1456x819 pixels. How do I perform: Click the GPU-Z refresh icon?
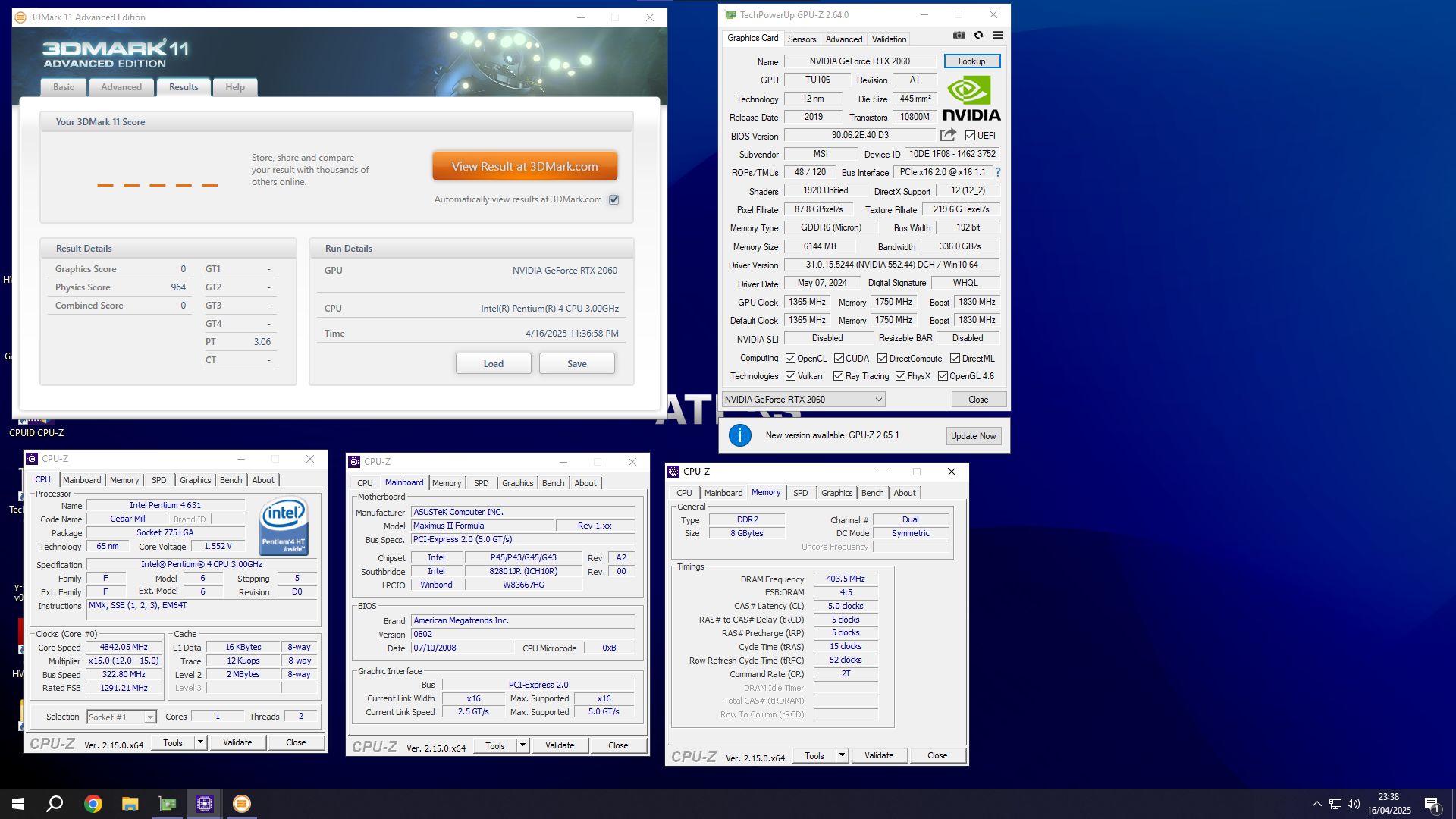coord(979,36)
